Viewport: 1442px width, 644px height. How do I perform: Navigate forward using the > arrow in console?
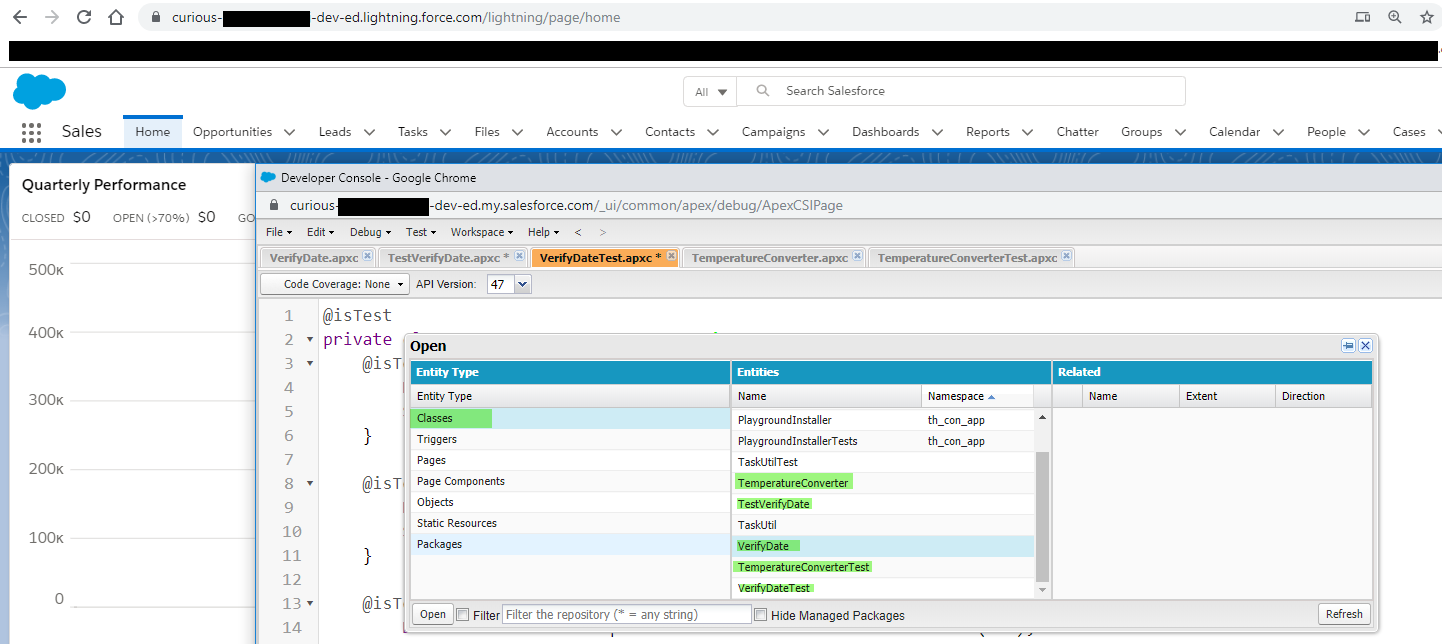602,232
